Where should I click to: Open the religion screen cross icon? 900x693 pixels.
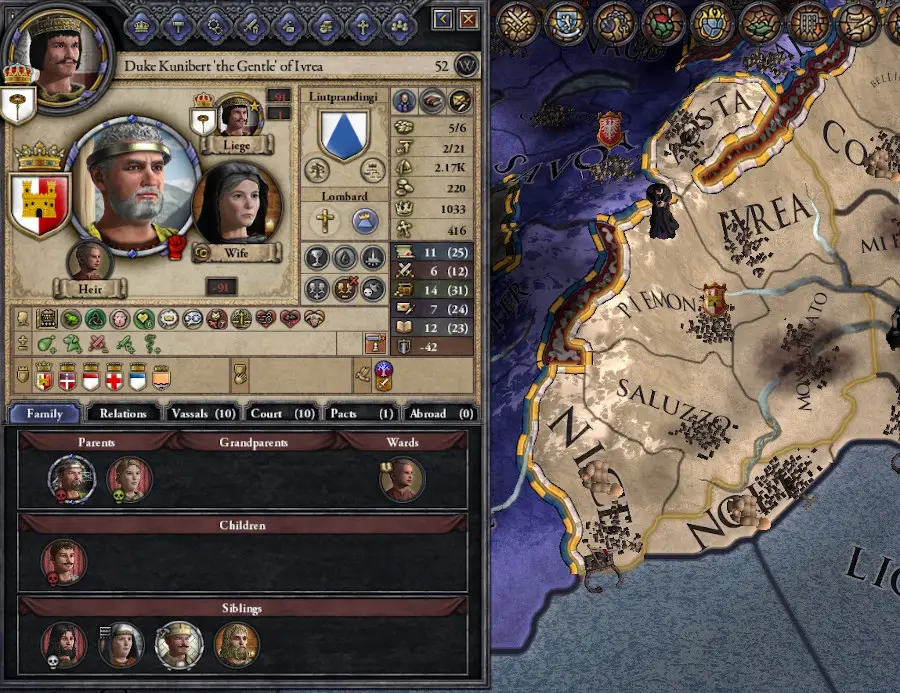point(363,26)
